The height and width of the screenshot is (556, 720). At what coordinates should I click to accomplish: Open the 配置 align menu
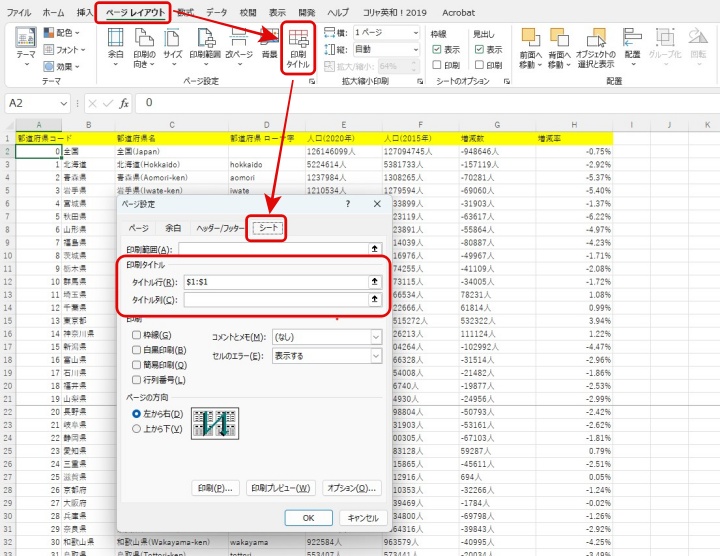coord(632,47)
